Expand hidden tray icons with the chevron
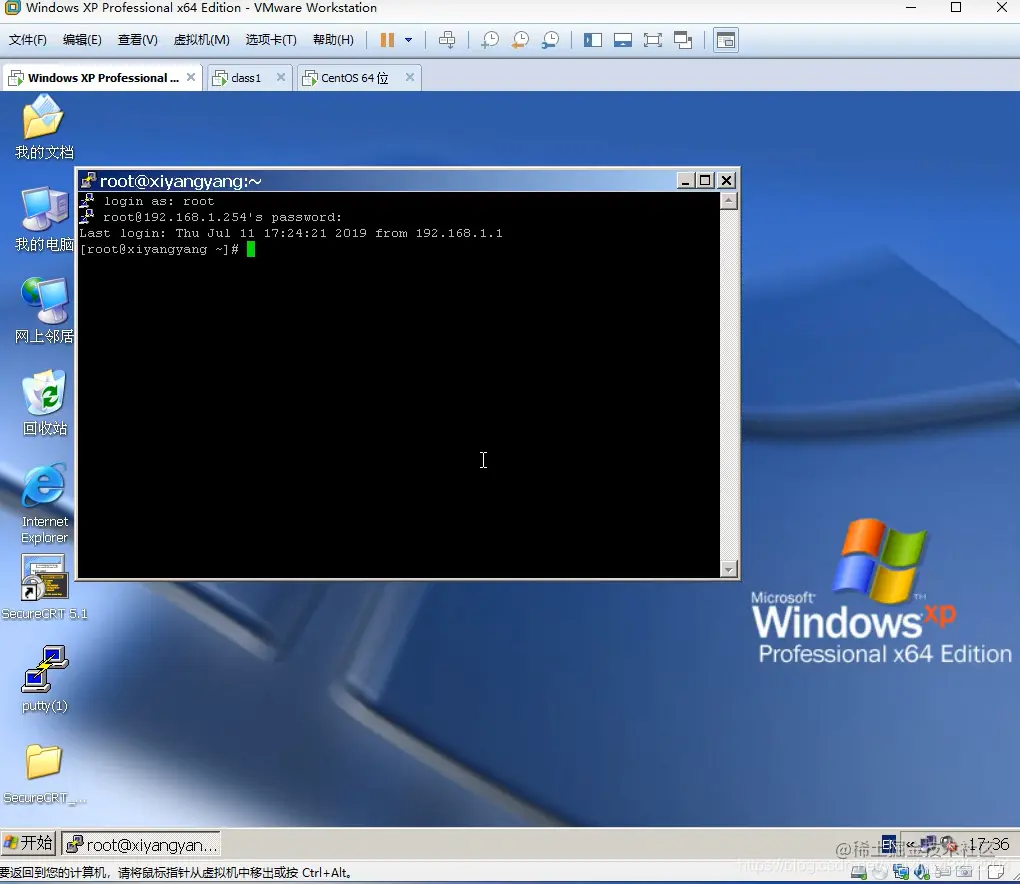The height and width of the screenshot is (884, 1020). (911, 845)
